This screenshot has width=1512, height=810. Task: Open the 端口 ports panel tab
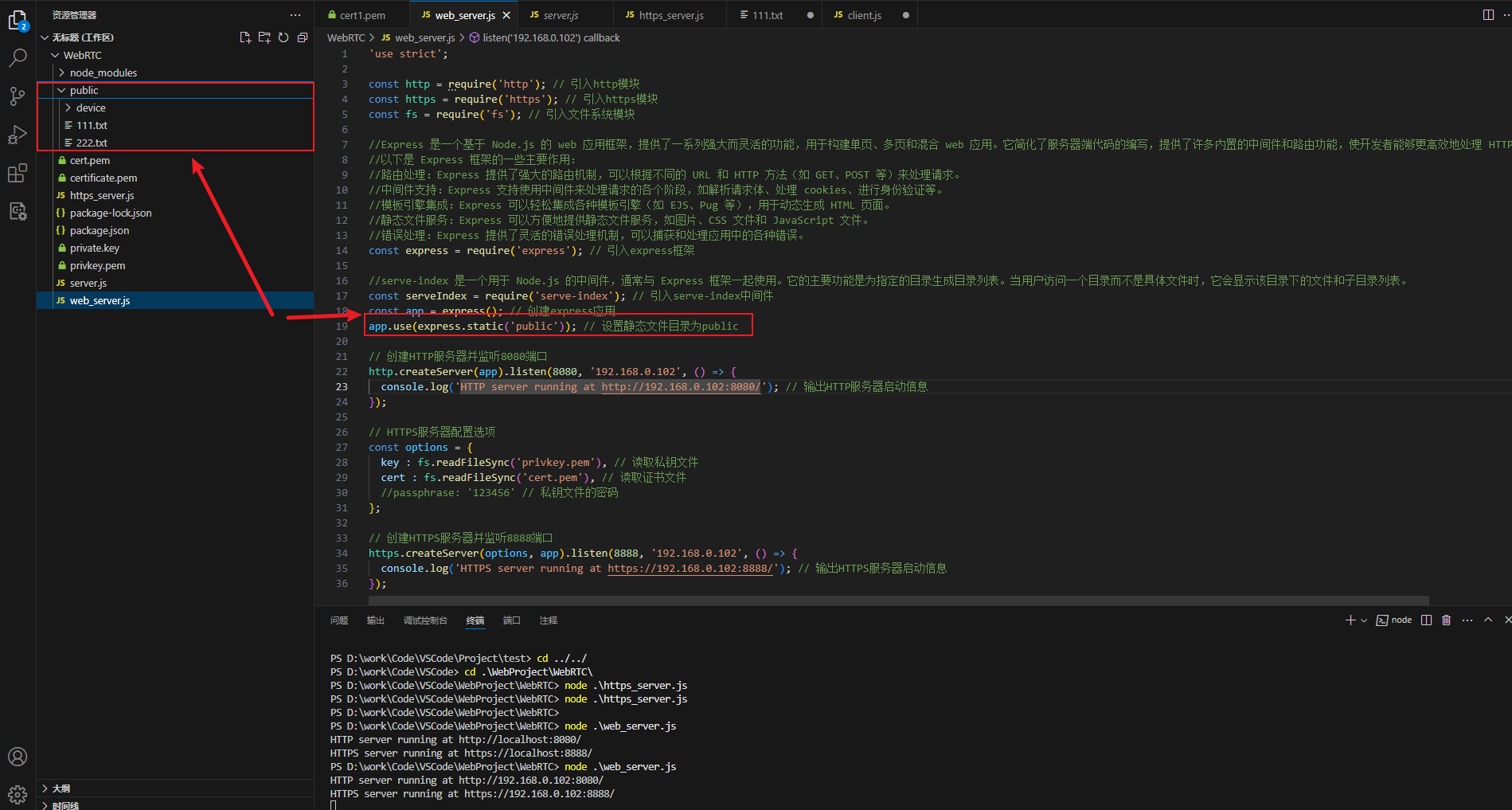coord(512,620)
